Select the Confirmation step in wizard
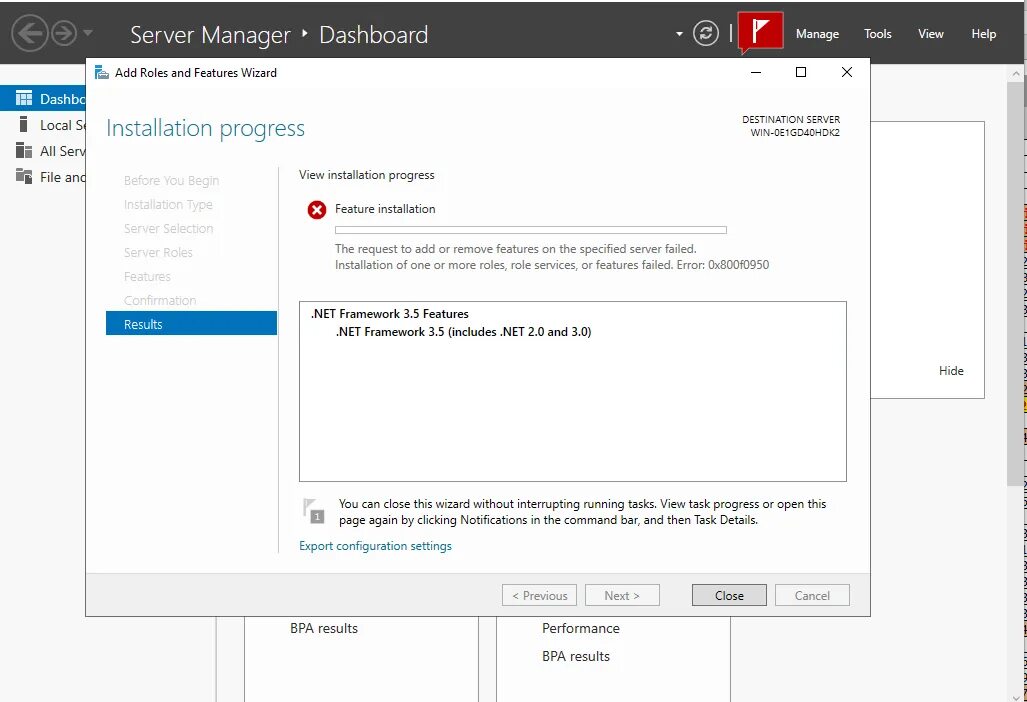This screenshot has width=1027, height=702. (x=160, y=301)
